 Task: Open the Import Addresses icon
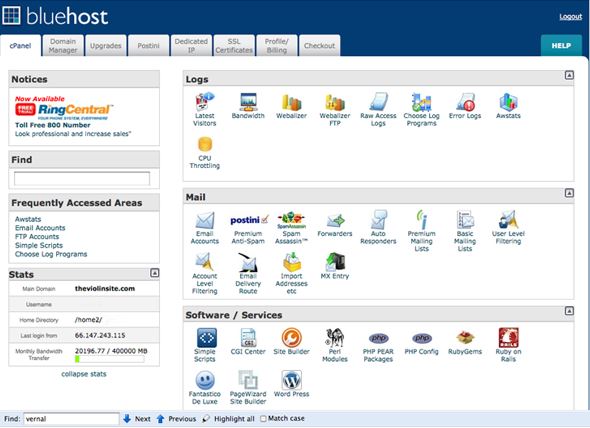click(x=292, y=262)
